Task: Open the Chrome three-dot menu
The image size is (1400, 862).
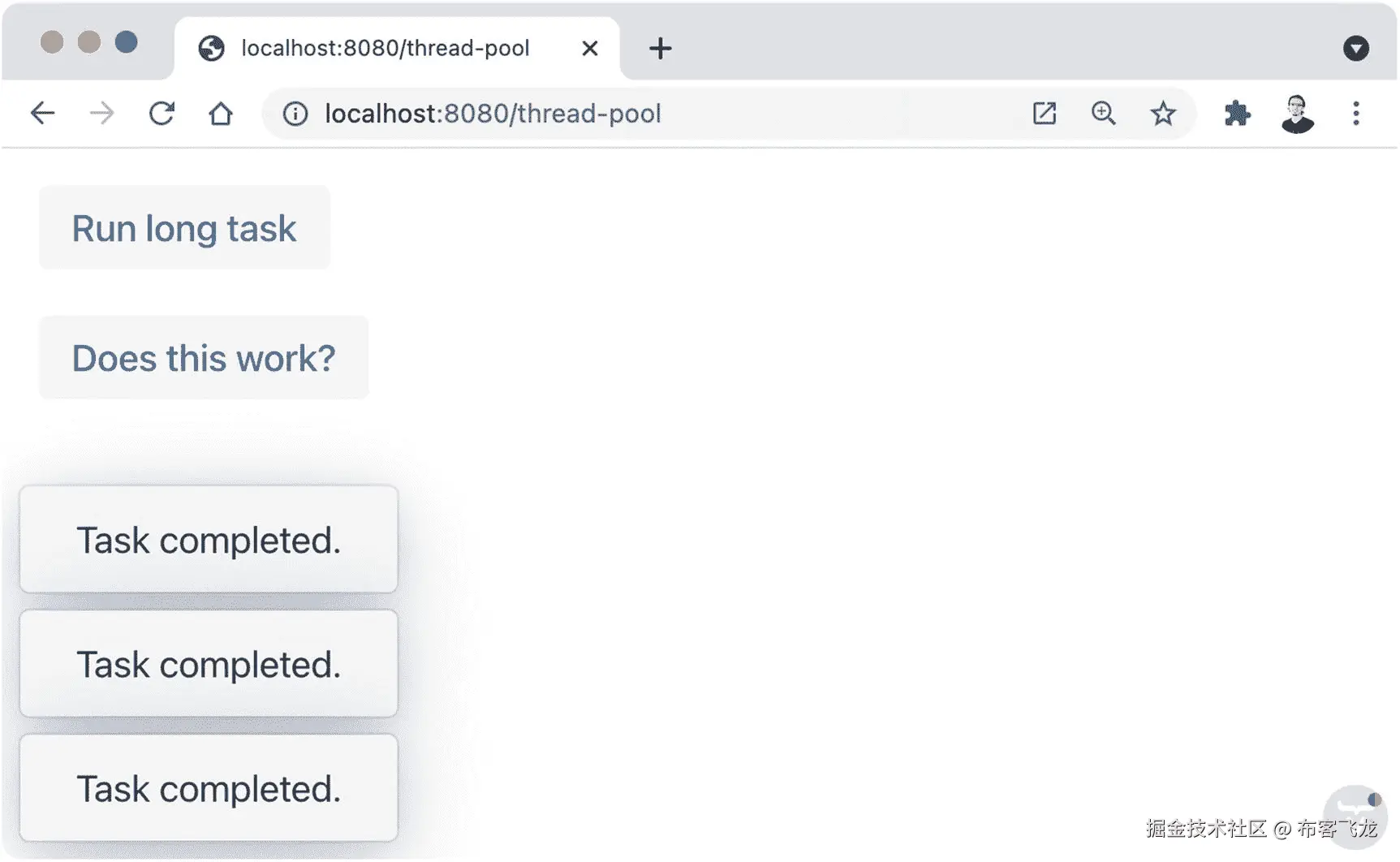Action: click(1355, 114)
